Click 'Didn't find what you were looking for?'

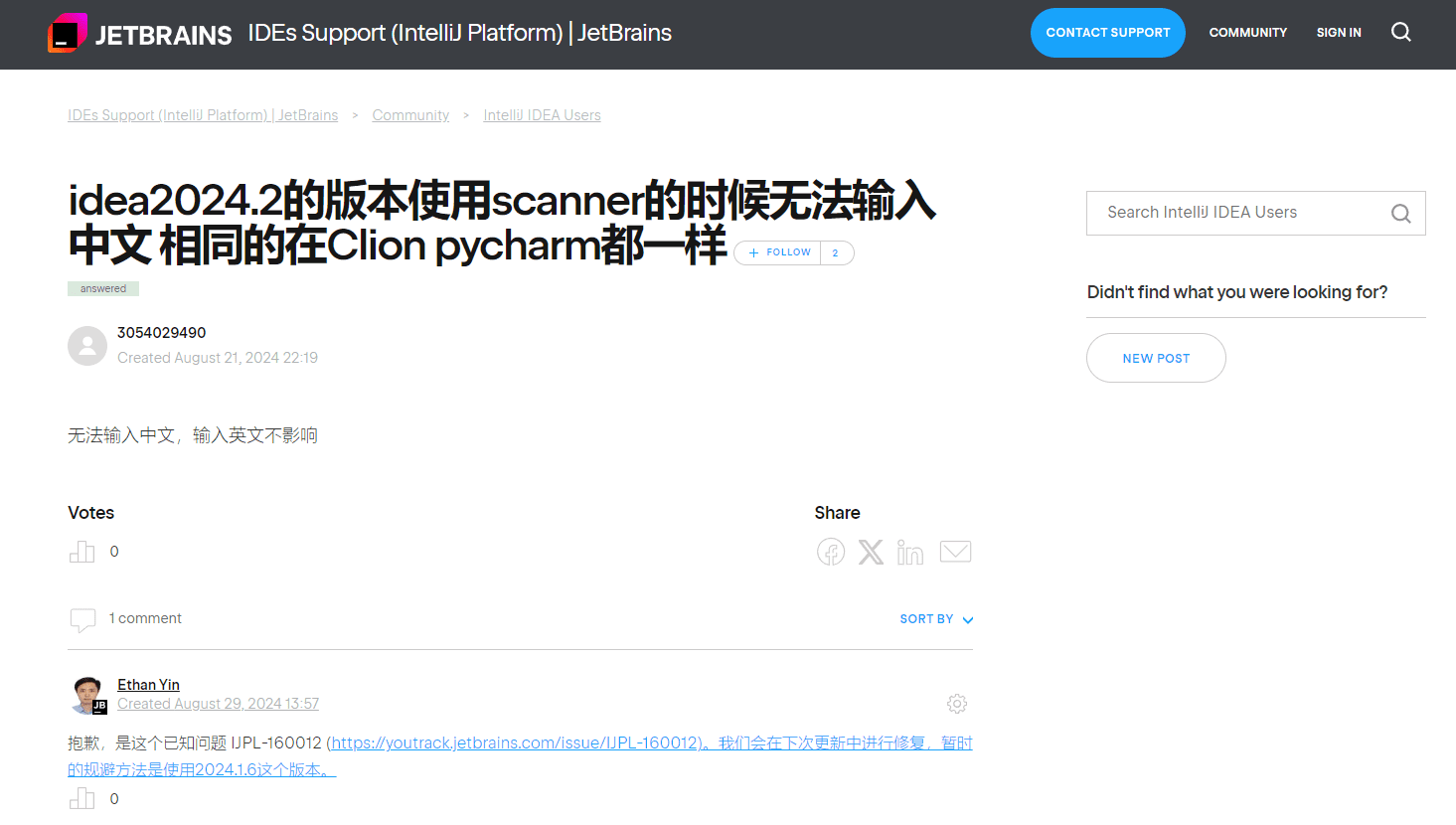(1237, 292)
